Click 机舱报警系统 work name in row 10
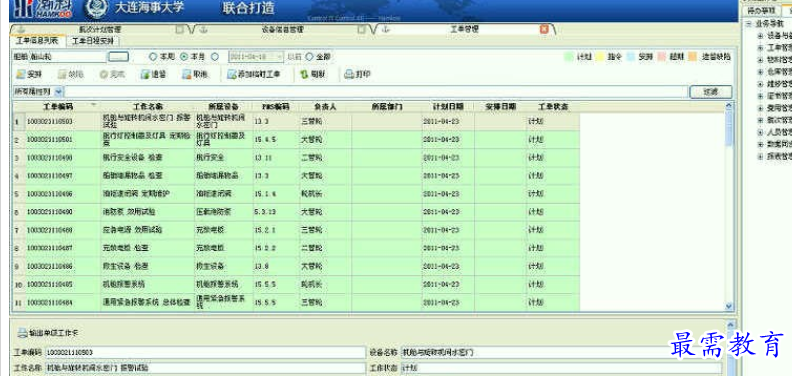 (x=124, y=285)
